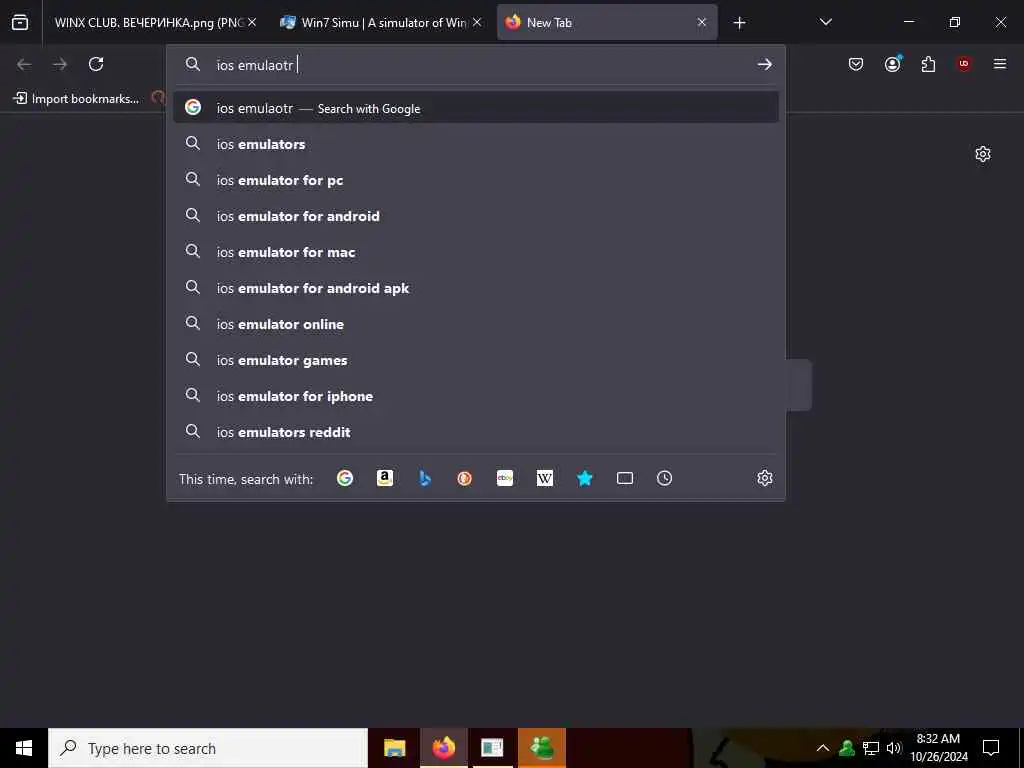Go forward one page
The height and width of the screenshot is (768, 1024).
click(x=60, y=64)
